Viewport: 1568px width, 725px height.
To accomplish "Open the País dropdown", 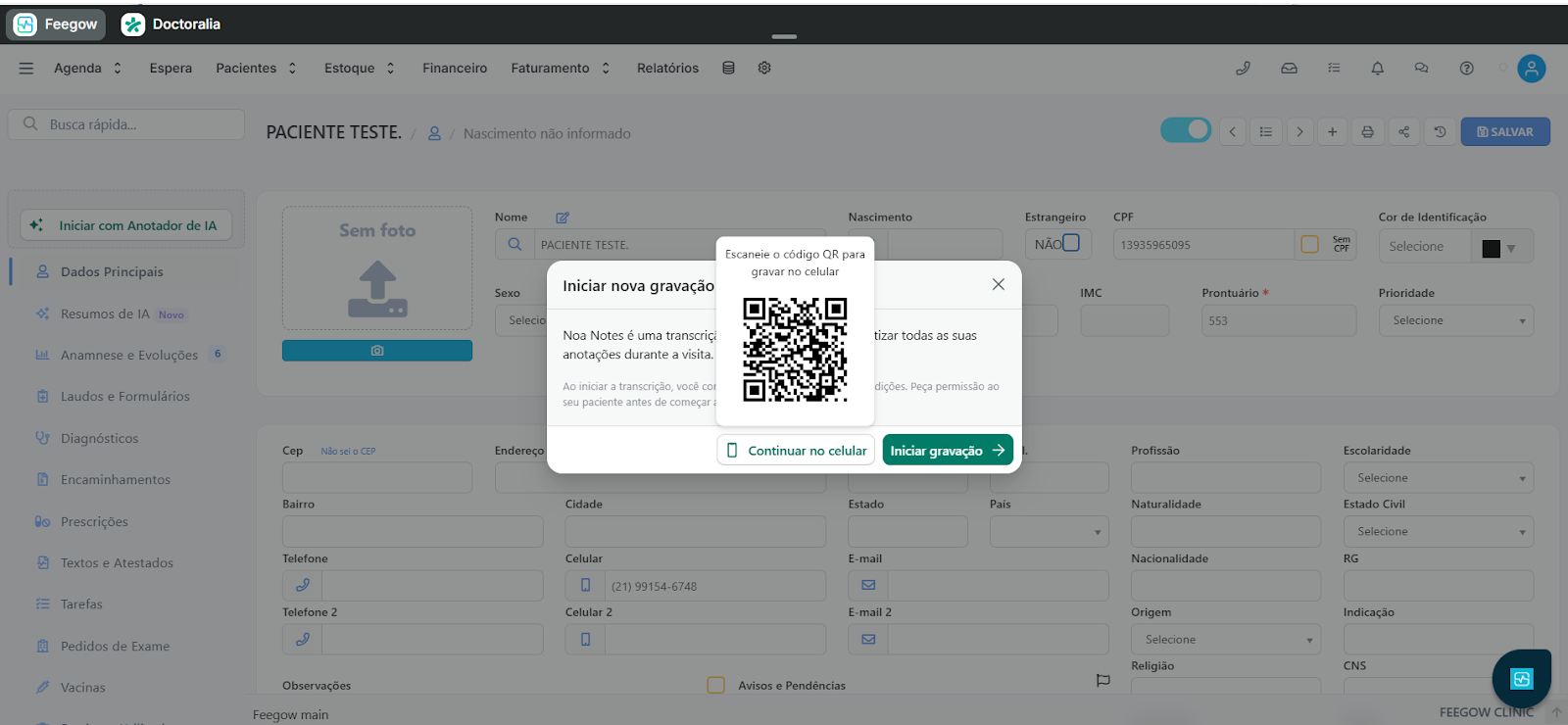I will coord(1050,532).
